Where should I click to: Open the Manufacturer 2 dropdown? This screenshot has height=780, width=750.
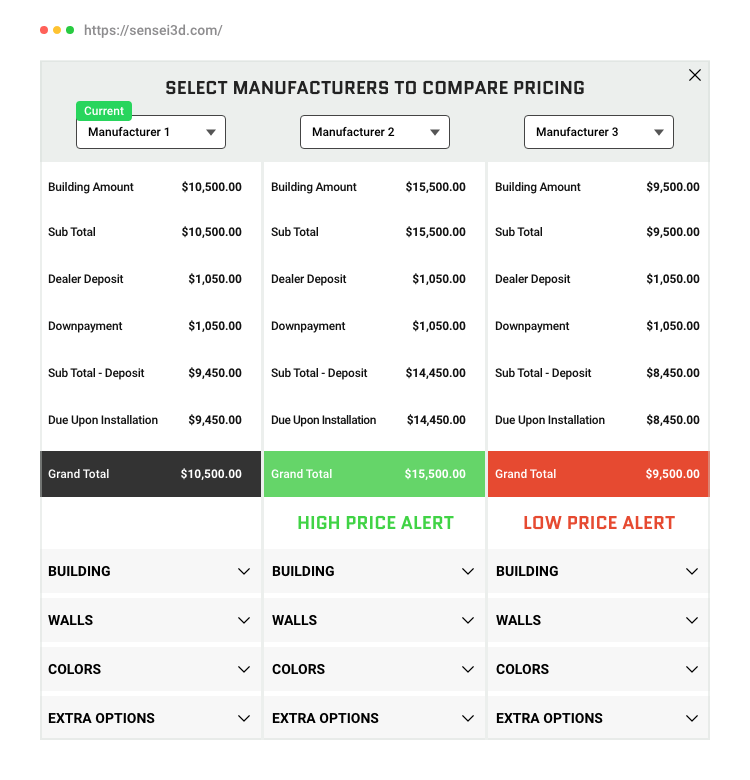[x=375, y=132]
